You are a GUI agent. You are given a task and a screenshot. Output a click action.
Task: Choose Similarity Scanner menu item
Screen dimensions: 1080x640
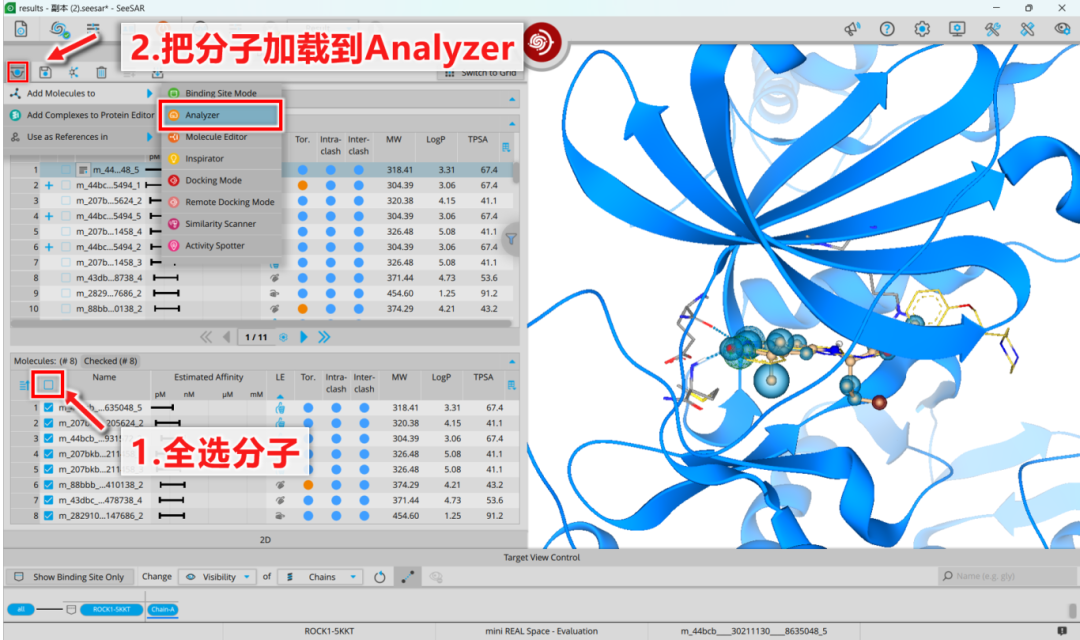[x=221, y=224]
